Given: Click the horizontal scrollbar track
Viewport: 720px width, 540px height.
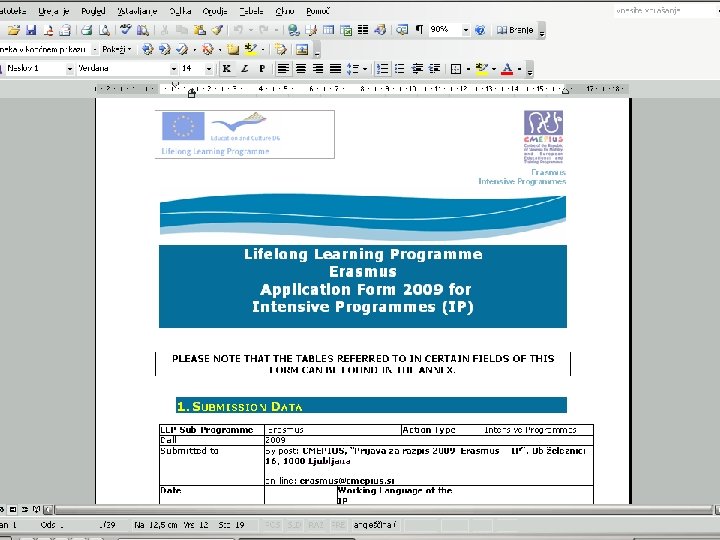Looking at the screenshot, I should 383,509.
